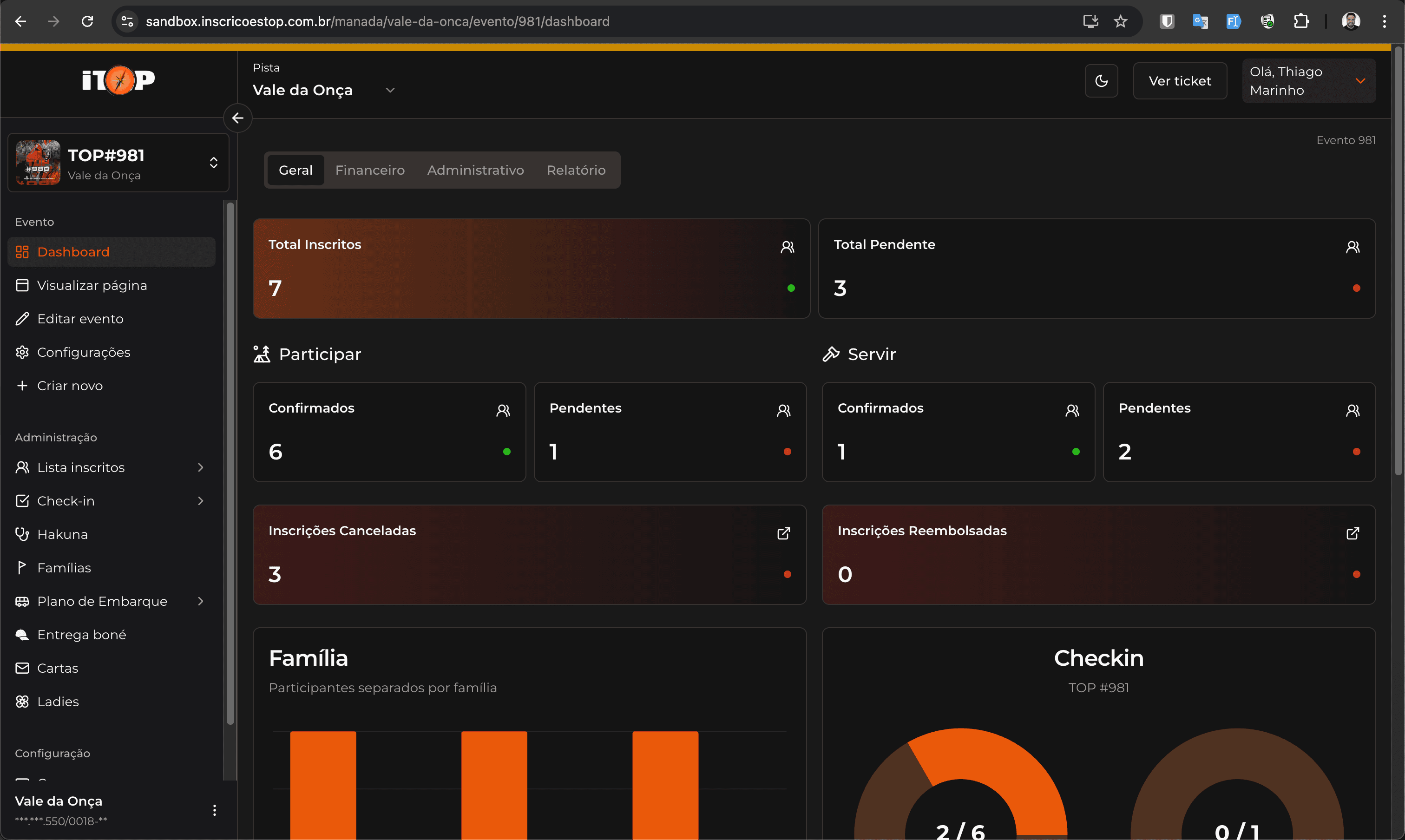The height and width of the screenshot is (840, 1405).
Task: Click the page vertical scrollbar
Action: click(x=1398, y=260)
